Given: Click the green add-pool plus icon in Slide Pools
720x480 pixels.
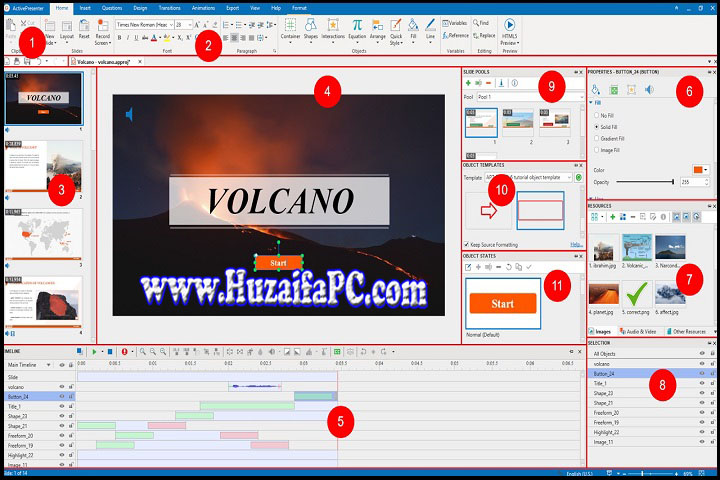Looking at the screenshot, I should (468, 83).
